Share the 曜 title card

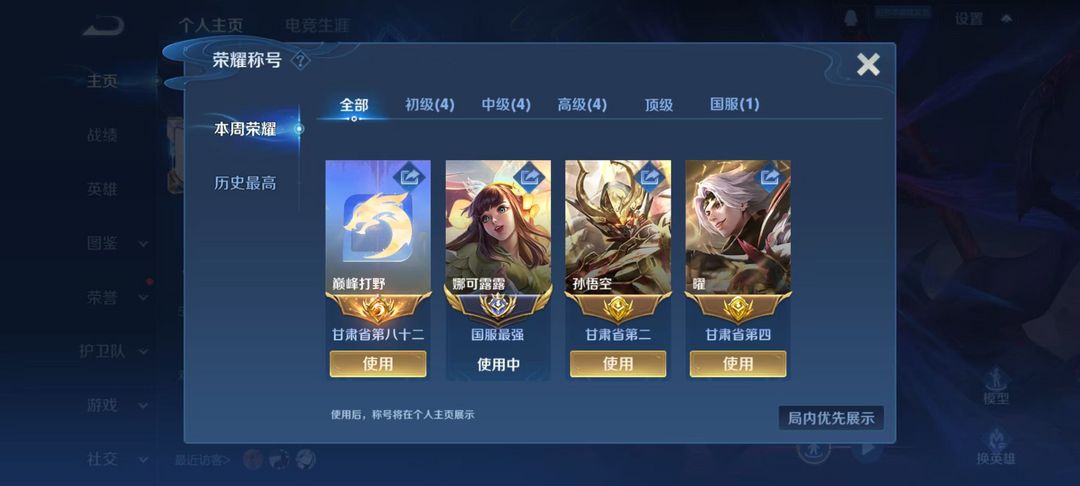(x=770, y=178)
